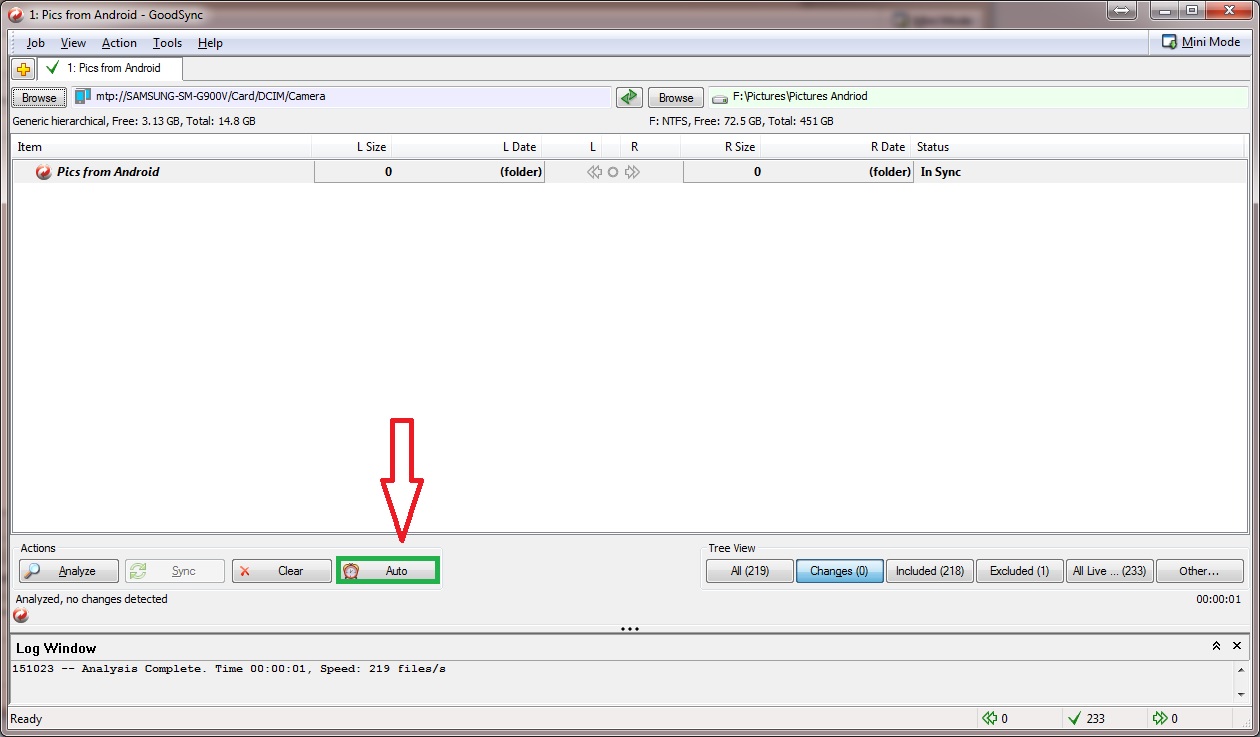Show Included (218) items
This screenshot has height=737, width=1260.
point(930,571)
